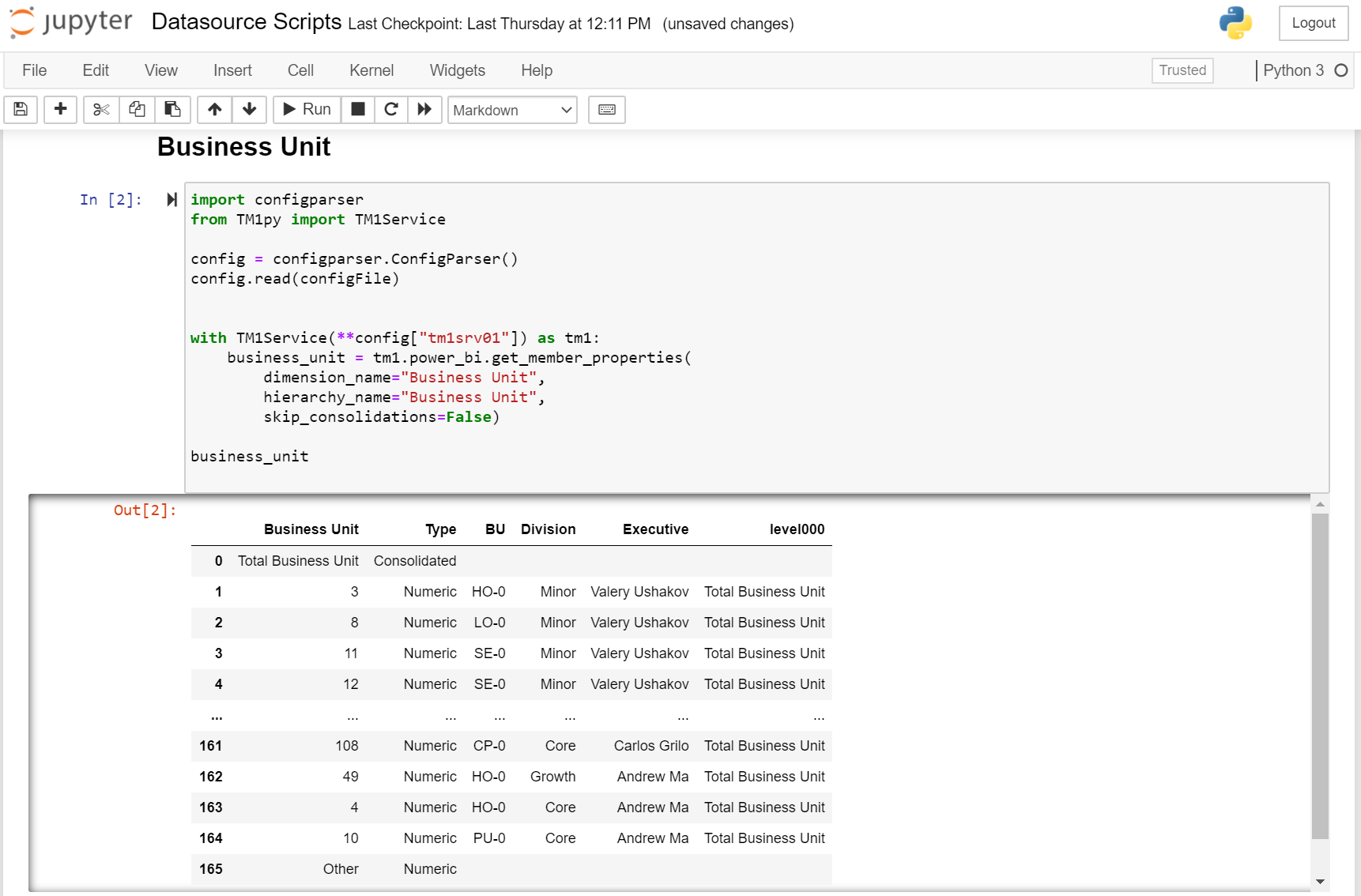Paste cells below icon
Viewport: 1361px width, 896px height.
click(x=172, y=110)
